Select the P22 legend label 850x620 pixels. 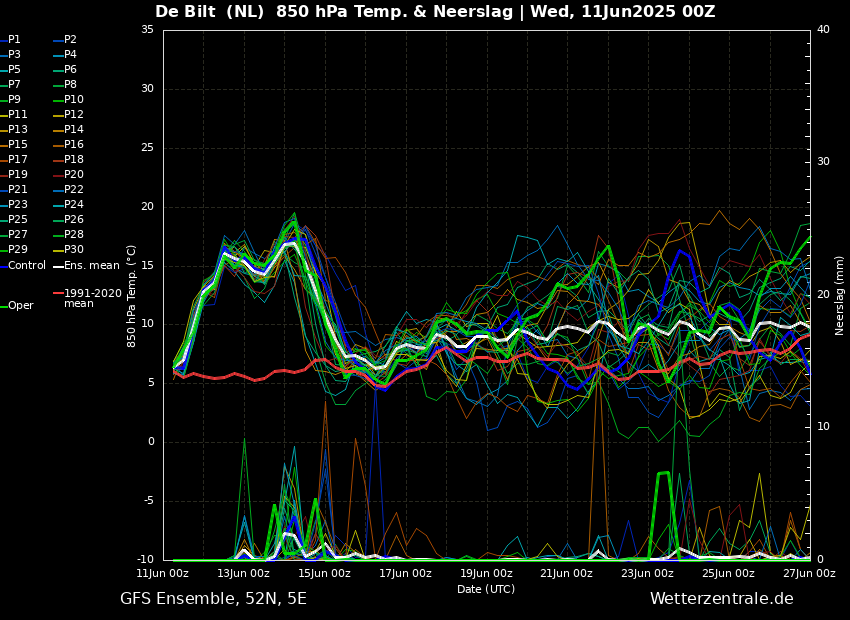pyautogui.click(x=74, y=190)
